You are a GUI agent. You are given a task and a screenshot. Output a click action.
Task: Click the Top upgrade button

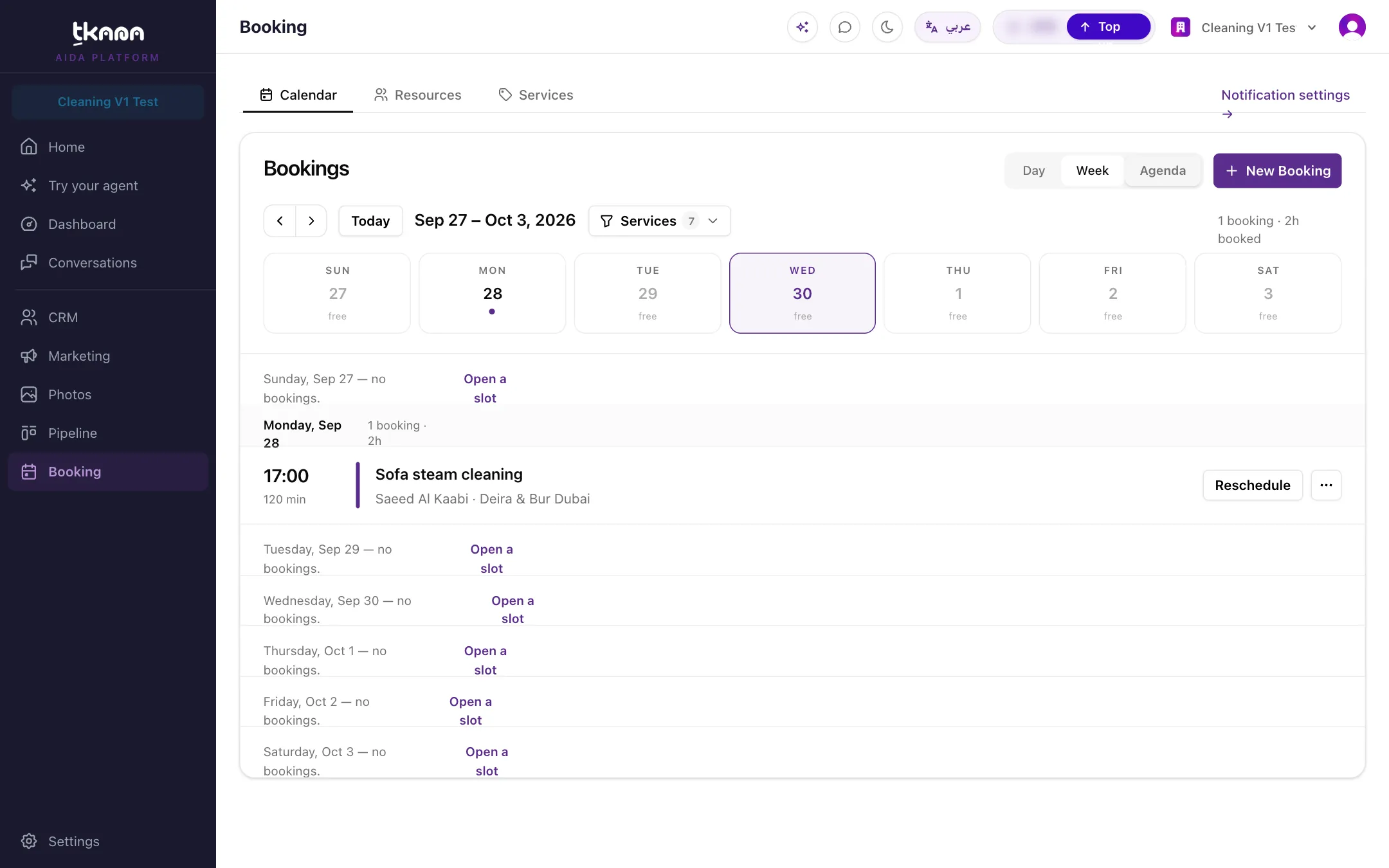pyautogui.click(x=1108, y=27)
